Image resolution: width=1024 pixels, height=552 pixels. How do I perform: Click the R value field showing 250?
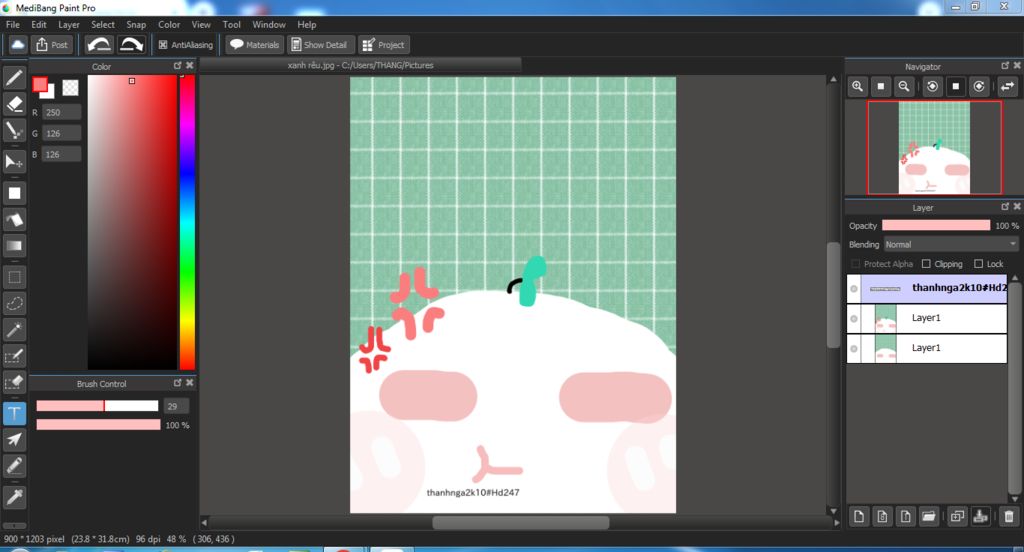(x=61, y=112)
